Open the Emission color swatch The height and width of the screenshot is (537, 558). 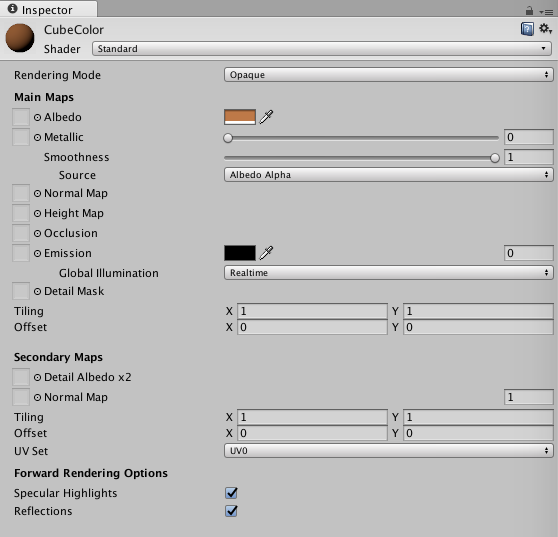(x=240, y=253)
